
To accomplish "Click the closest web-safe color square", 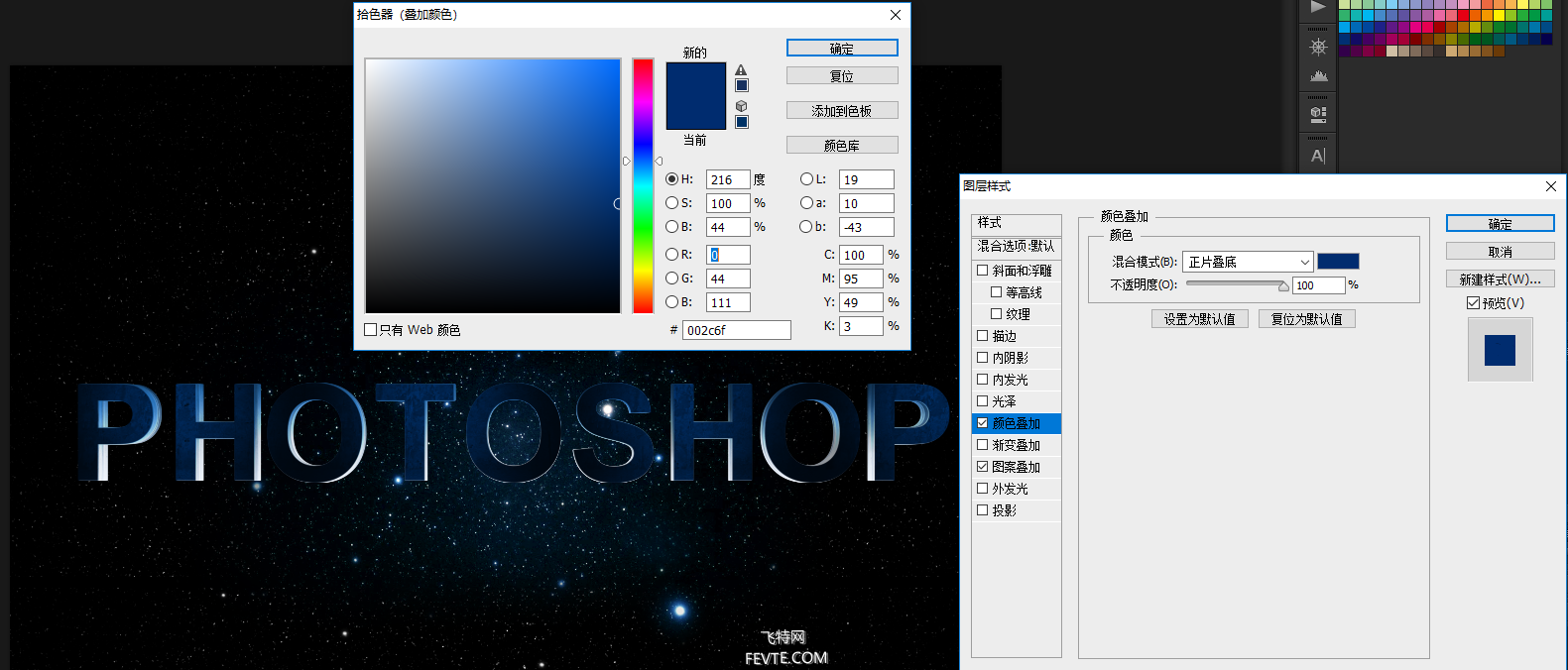I will click(x=742, y=122).
